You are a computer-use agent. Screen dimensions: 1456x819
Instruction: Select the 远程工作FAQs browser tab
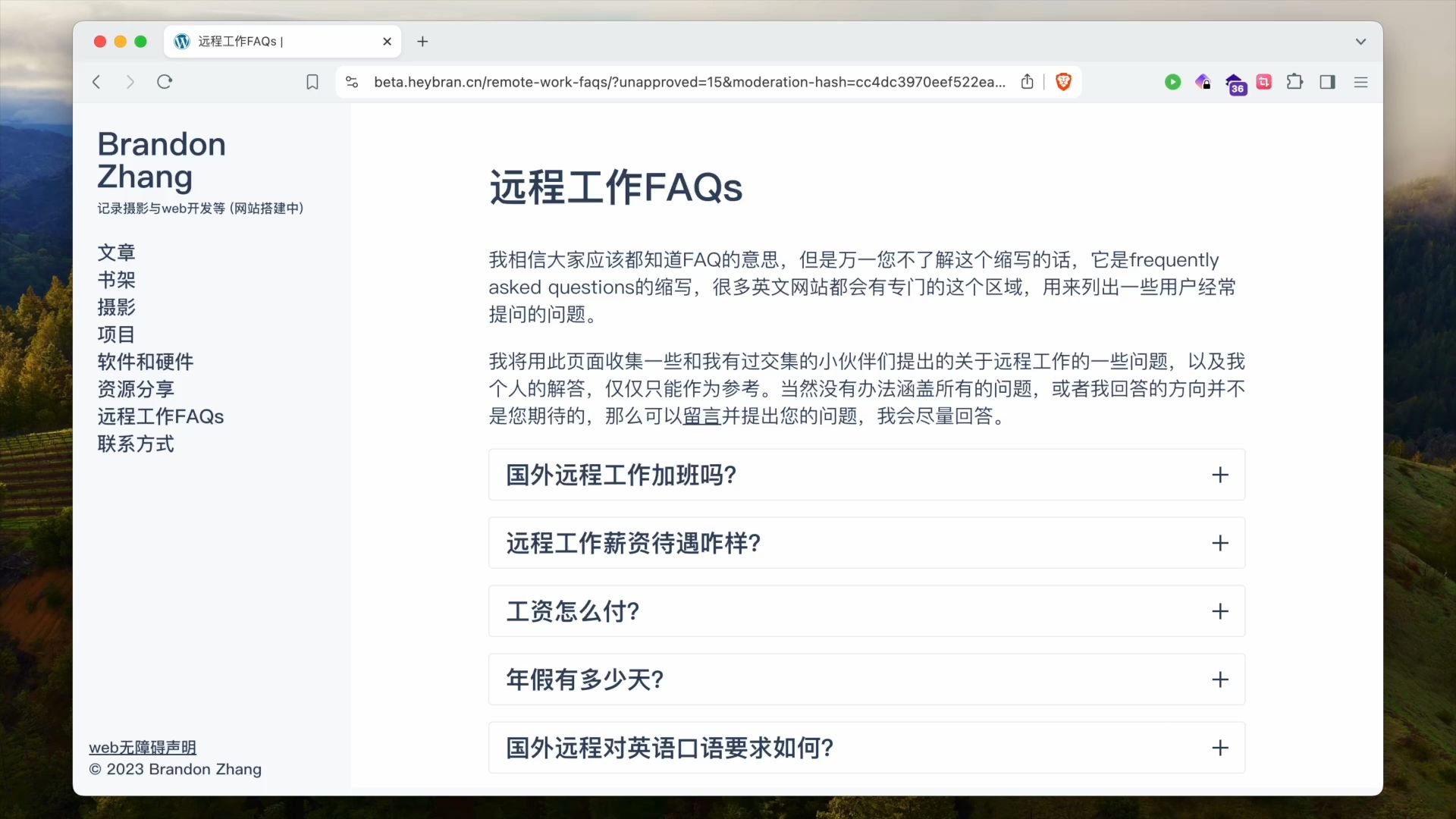[x=282, y=42]
